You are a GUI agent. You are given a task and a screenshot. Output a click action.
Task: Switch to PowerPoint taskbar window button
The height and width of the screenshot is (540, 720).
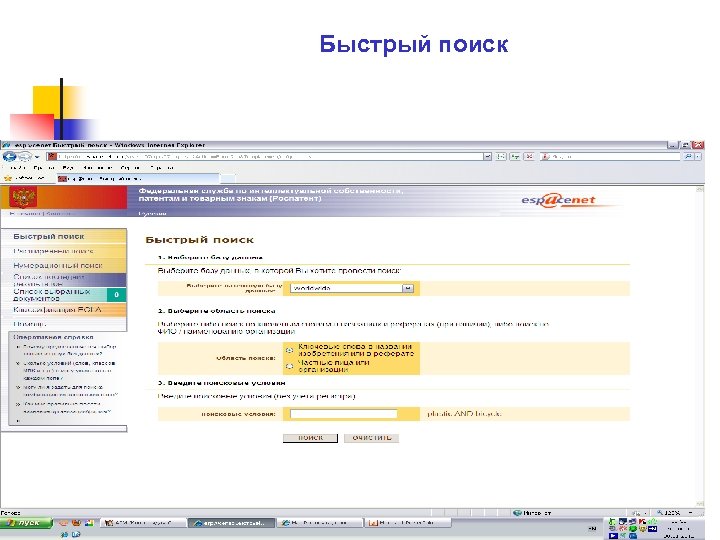pos(408,523)
